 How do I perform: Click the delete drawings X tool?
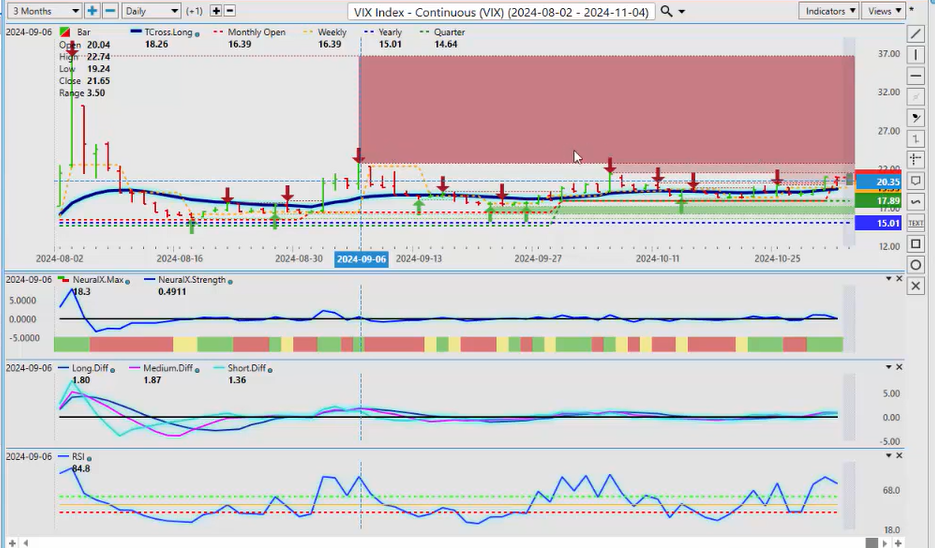pos(915,286)
